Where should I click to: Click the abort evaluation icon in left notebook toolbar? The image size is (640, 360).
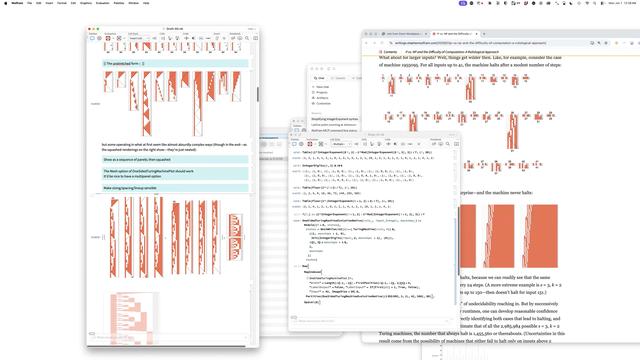tap(119, 38)
